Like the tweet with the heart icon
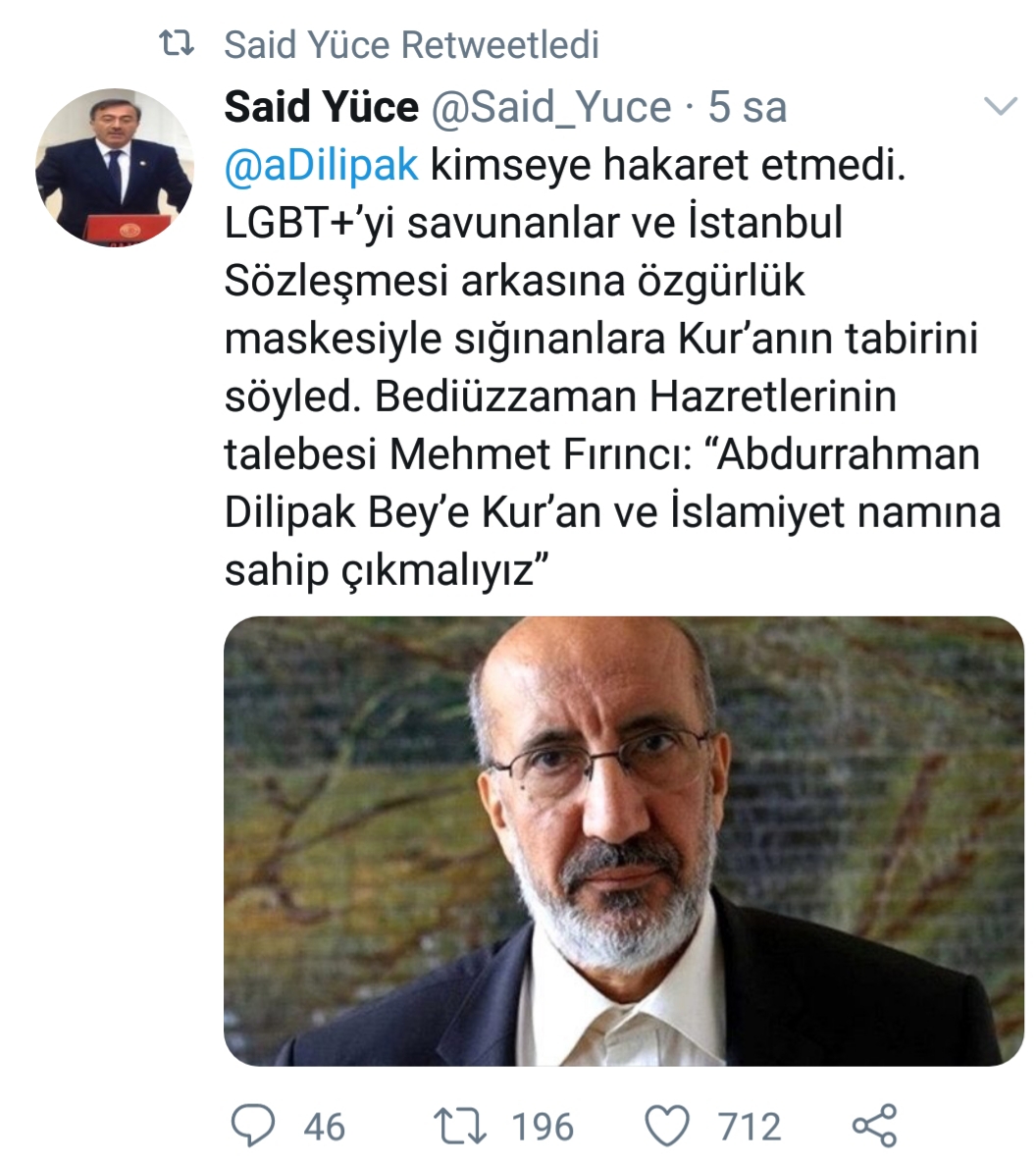The image size is (1036, 1166). [667, 1126]
